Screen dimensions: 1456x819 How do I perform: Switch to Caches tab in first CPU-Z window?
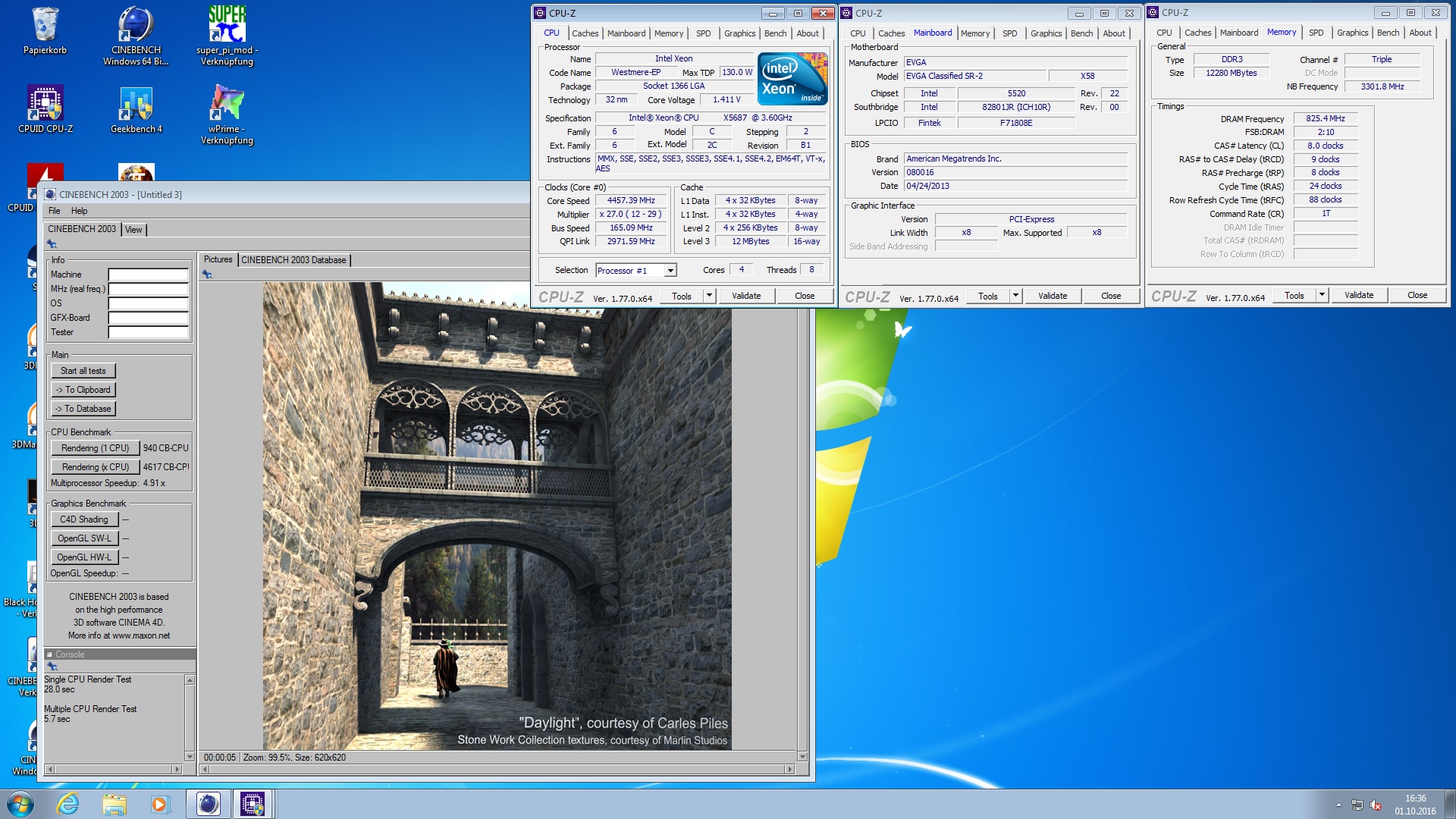[x=585, y=33]
